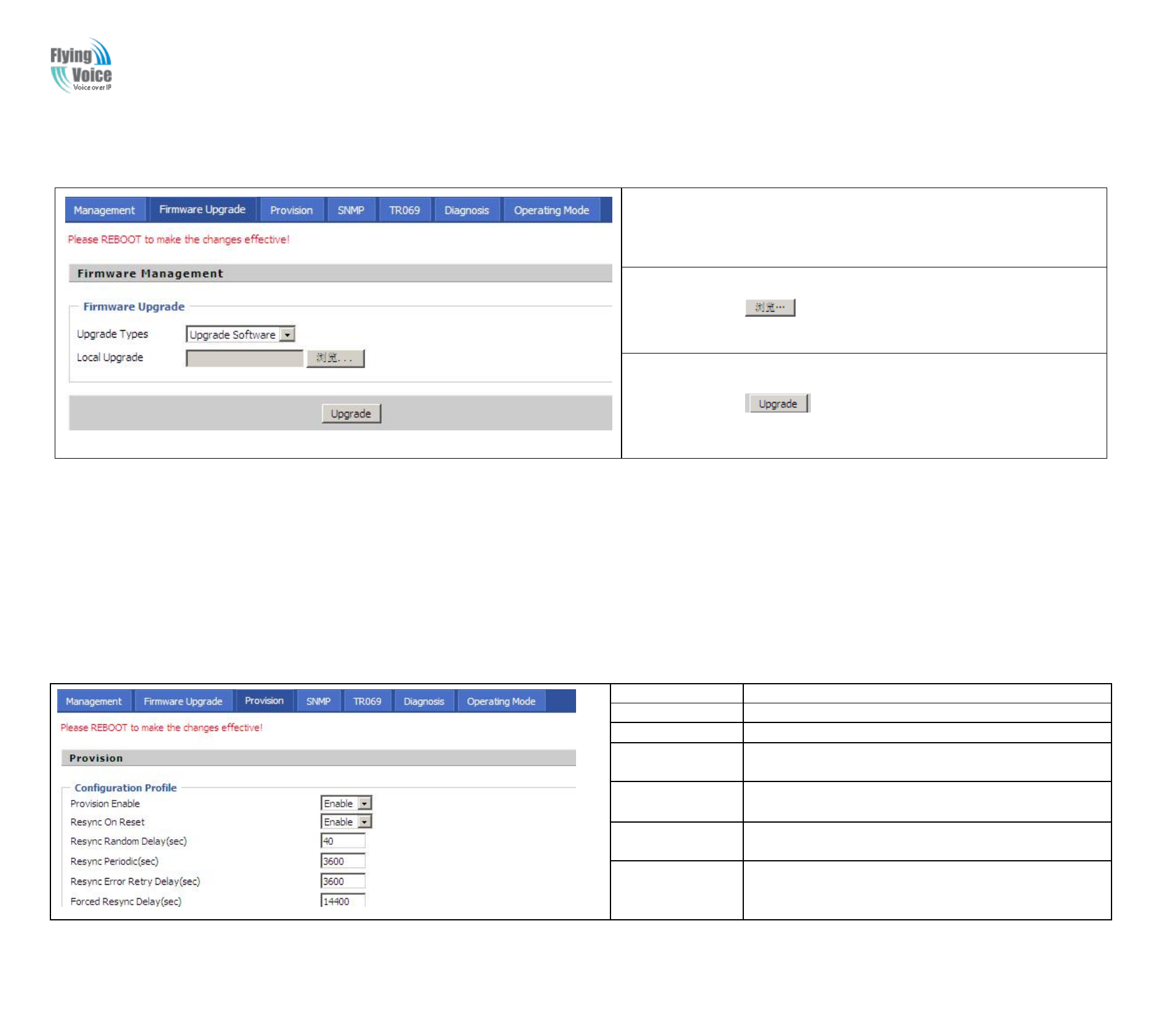Open TR069 tab in Firmware Management screenshot

coord(405,210)
